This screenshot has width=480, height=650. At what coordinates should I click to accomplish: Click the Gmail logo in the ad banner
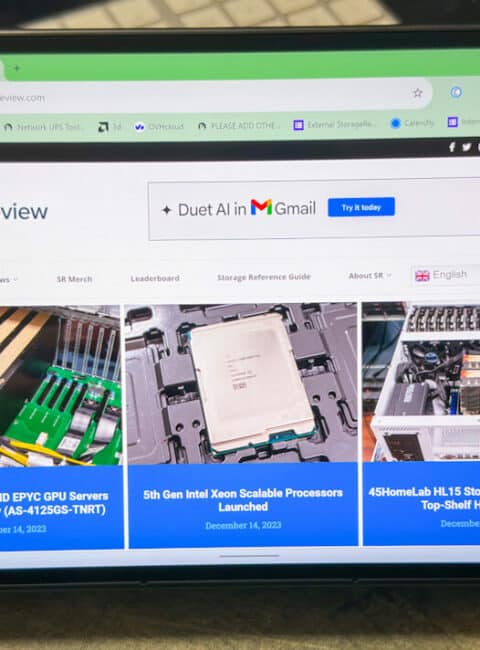[x=261, y=207]
